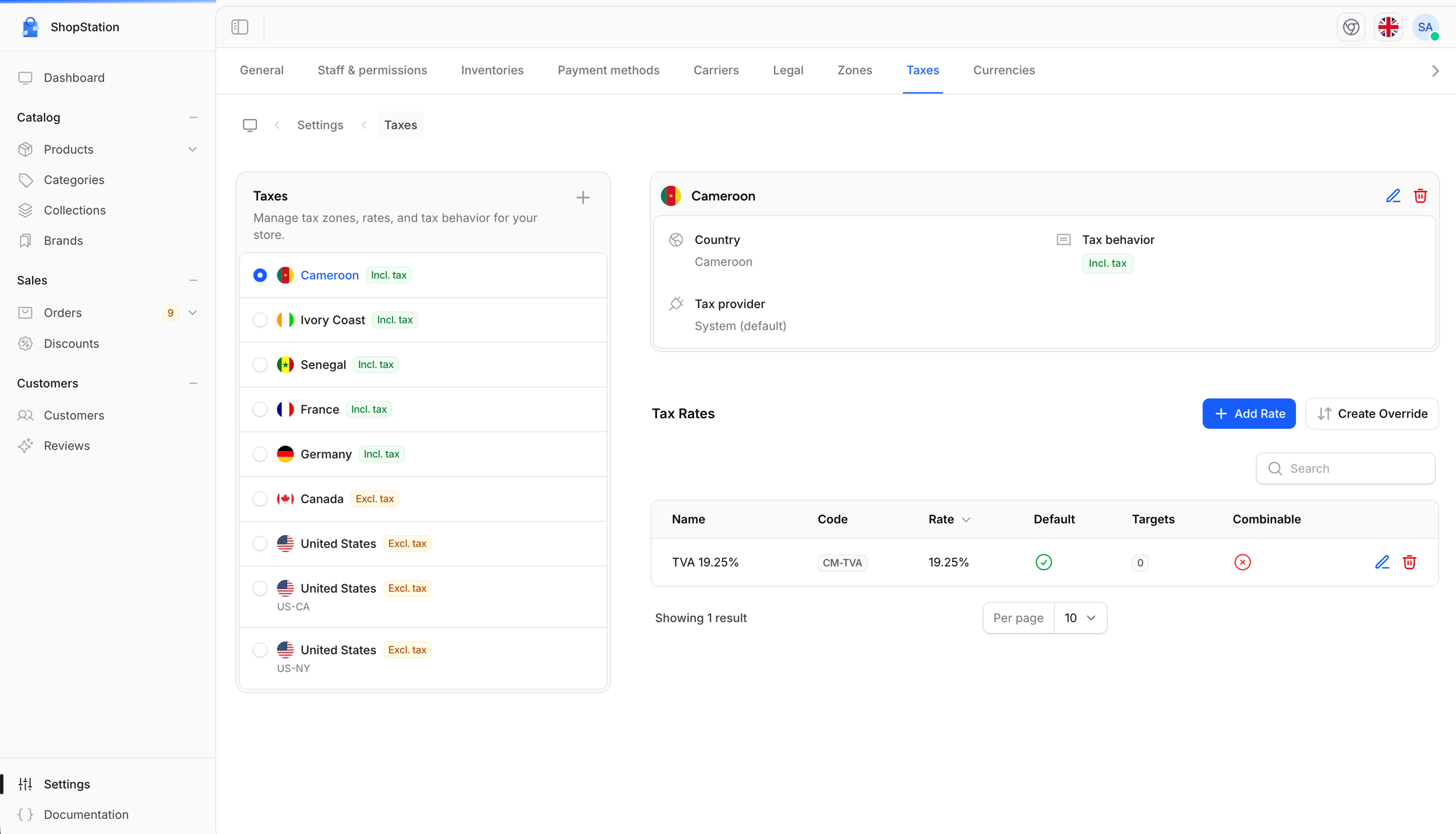Screen dimensions: 1456x834
Task: Click the breadcrumb monitor home icon
Action: [x=250, y=125]
